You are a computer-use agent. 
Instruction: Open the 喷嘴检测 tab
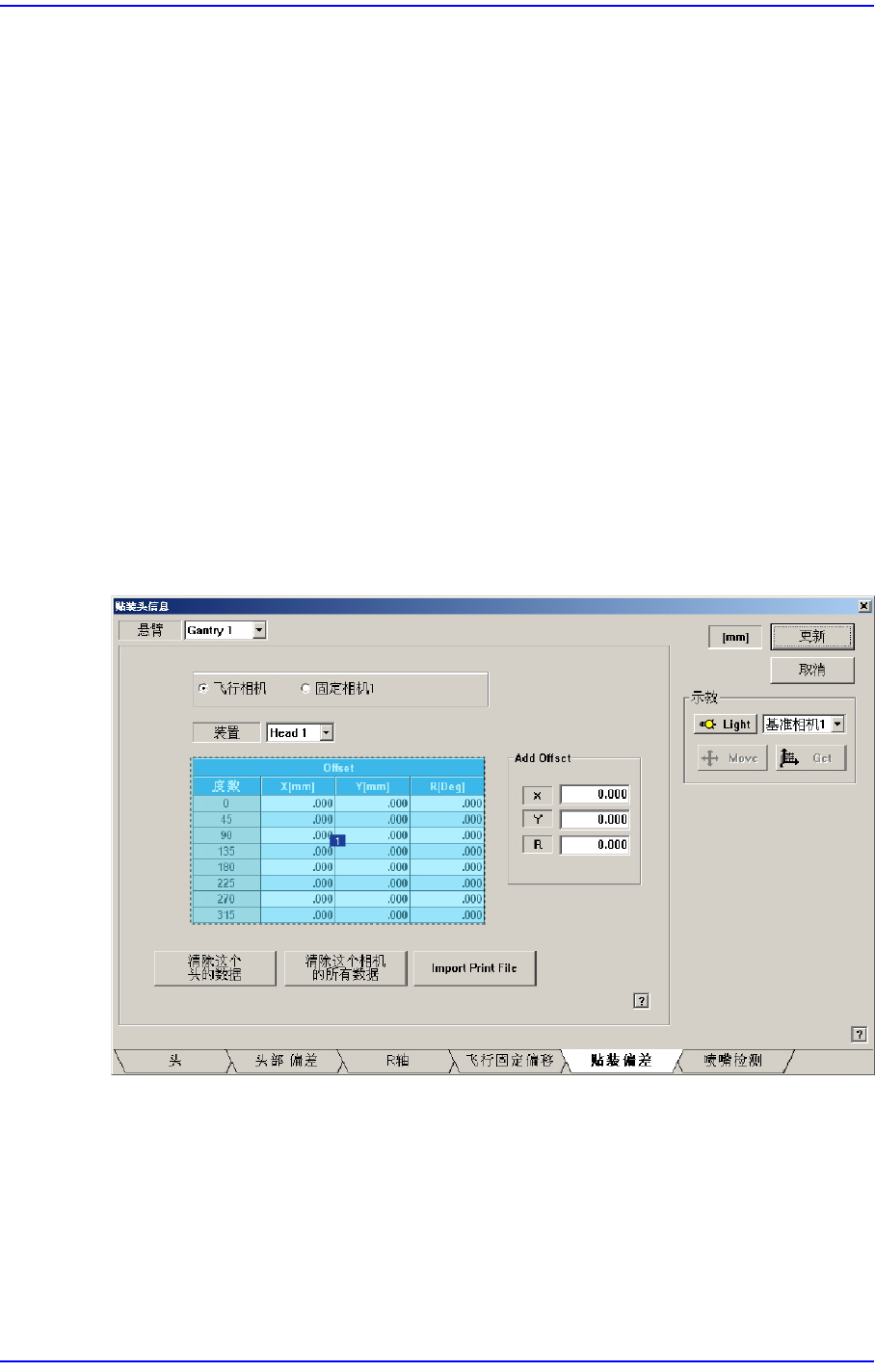pyautogui.click(x=733, y=1061)
